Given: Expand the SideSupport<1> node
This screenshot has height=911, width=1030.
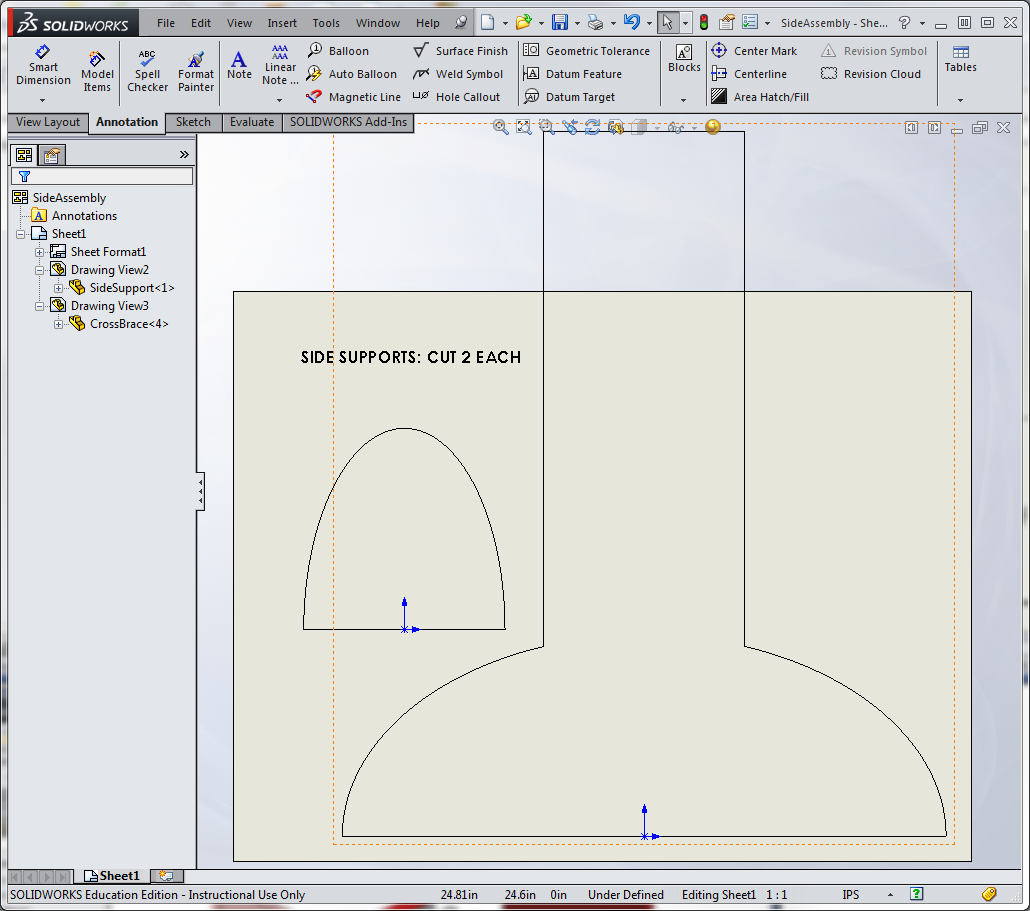Looking at the screenshot, I should (58, 288).
